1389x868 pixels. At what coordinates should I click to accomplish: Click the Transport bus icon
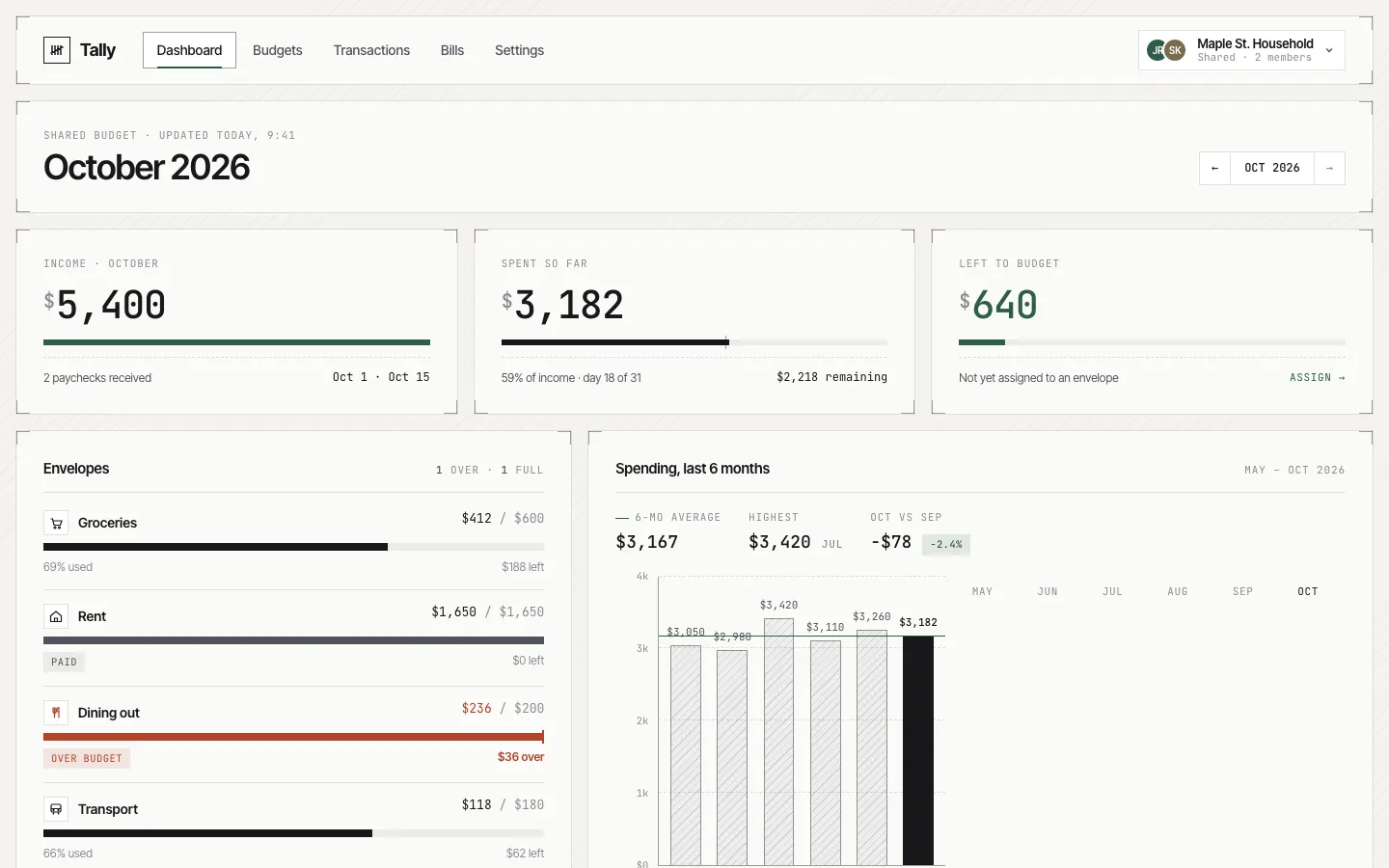click(56, 810)
